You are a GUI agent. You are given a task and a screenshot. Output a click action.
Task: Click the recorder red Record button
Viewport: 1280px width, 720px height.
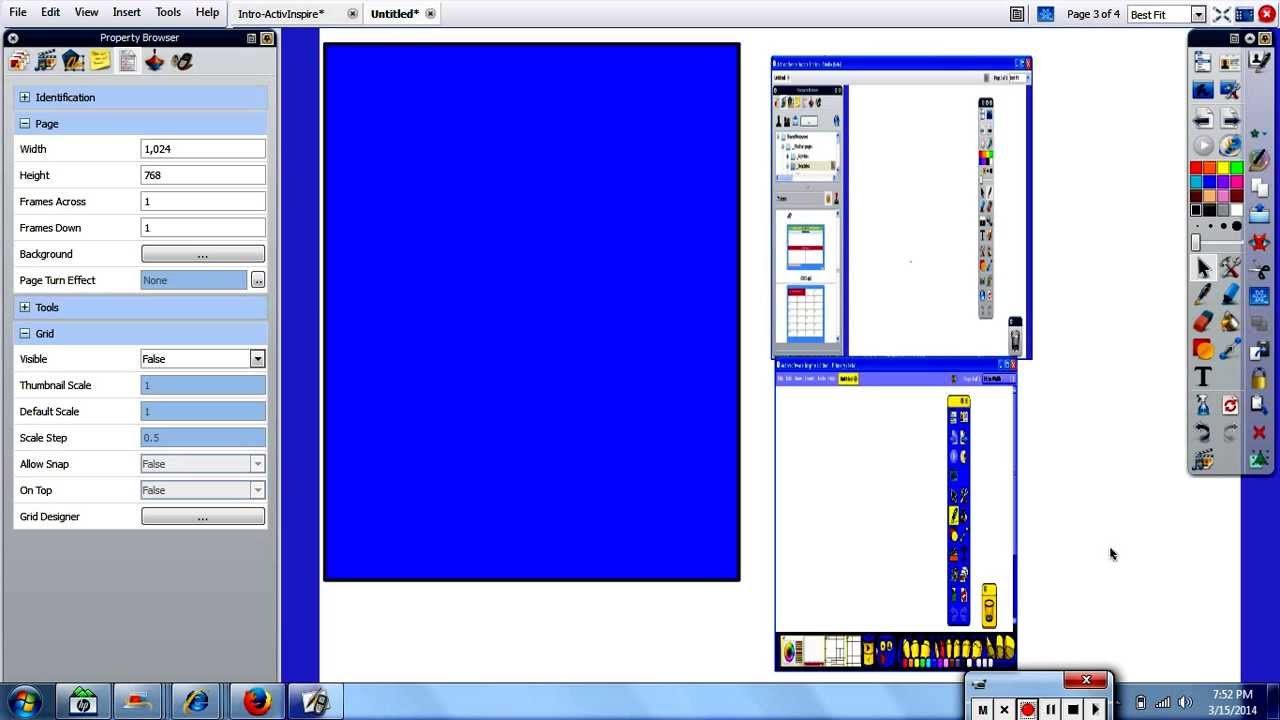pos(1027,709)
